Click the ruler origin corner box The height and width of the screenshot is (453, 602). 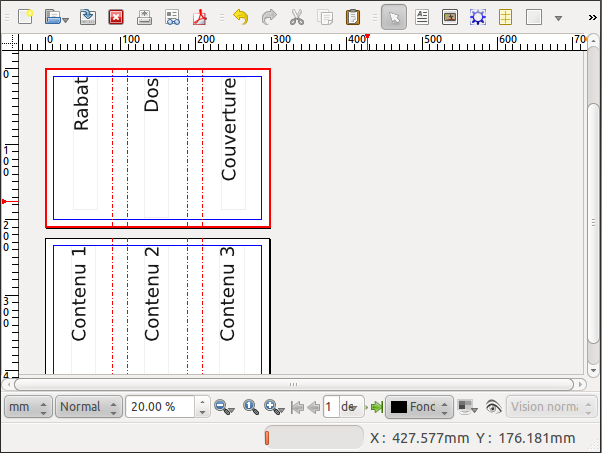[10, 42]
